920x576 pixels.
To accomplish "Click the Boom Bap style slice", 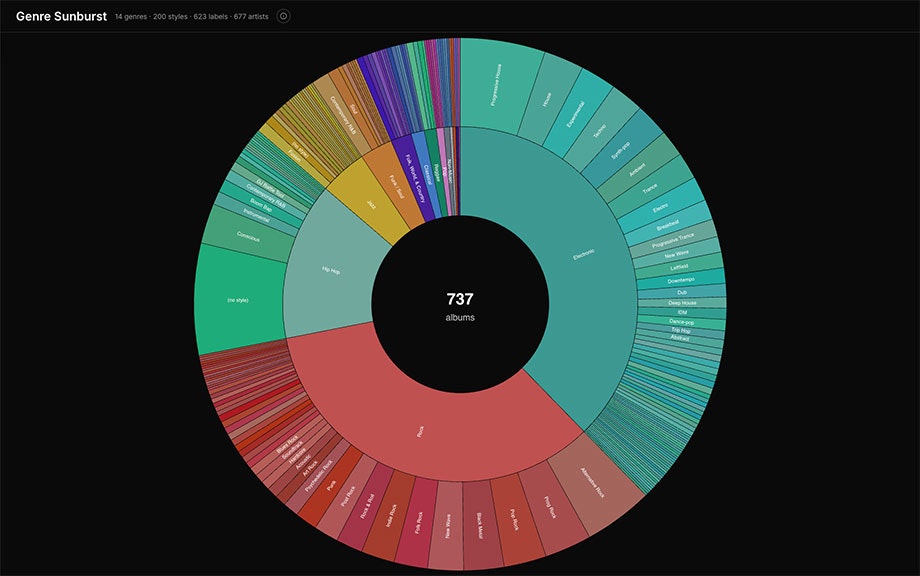I will (x=261, y=205).
